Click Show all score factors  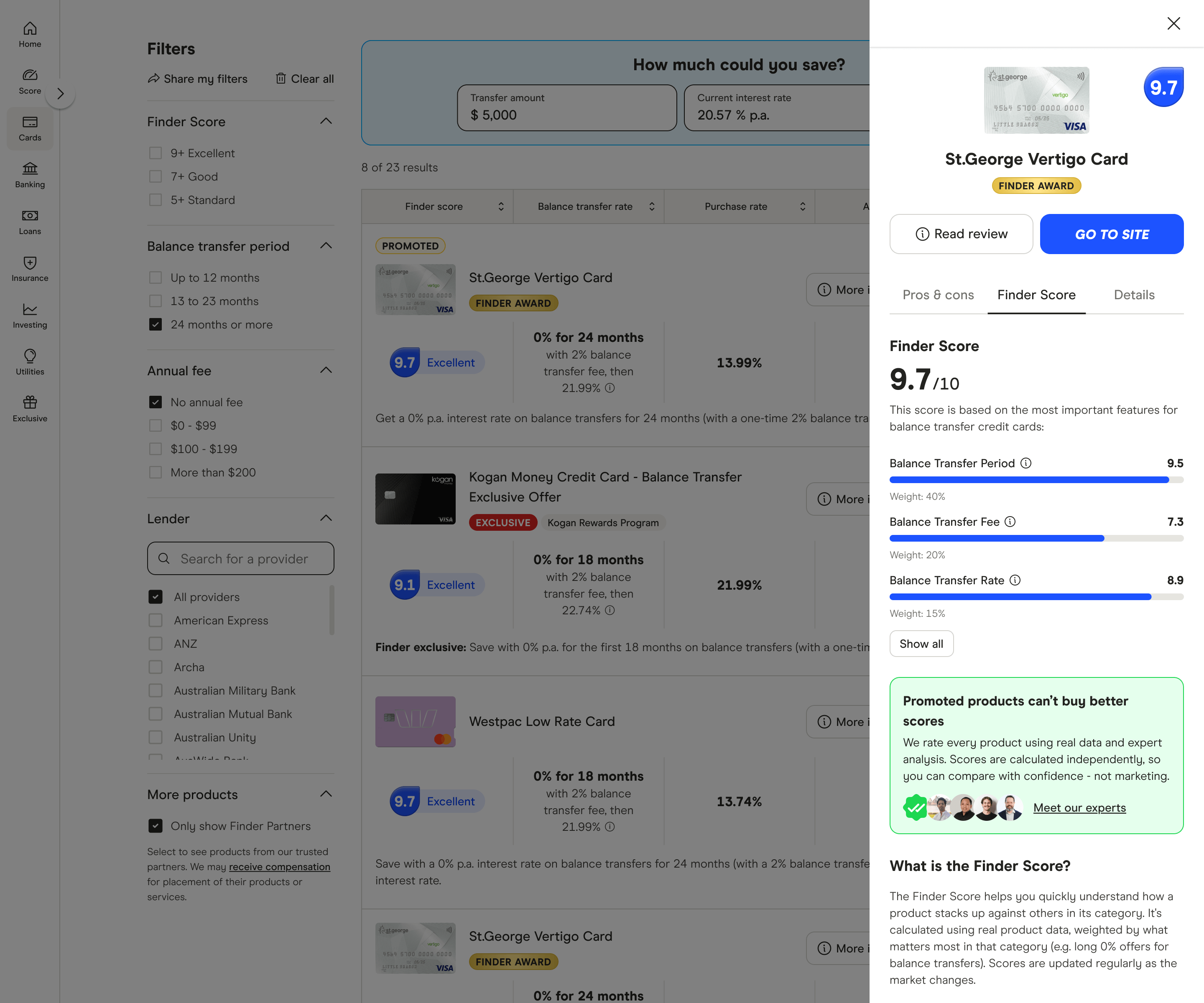921,644
